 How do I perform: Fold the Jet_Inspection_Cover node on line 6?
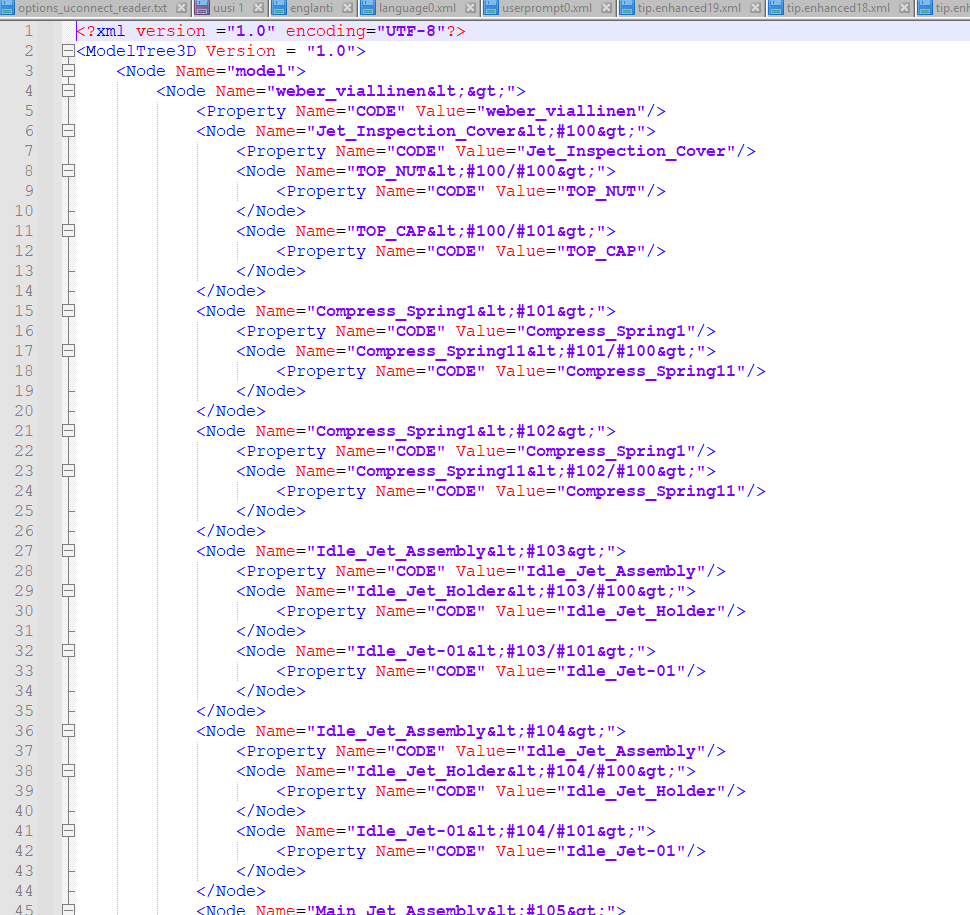coord(67,131)
